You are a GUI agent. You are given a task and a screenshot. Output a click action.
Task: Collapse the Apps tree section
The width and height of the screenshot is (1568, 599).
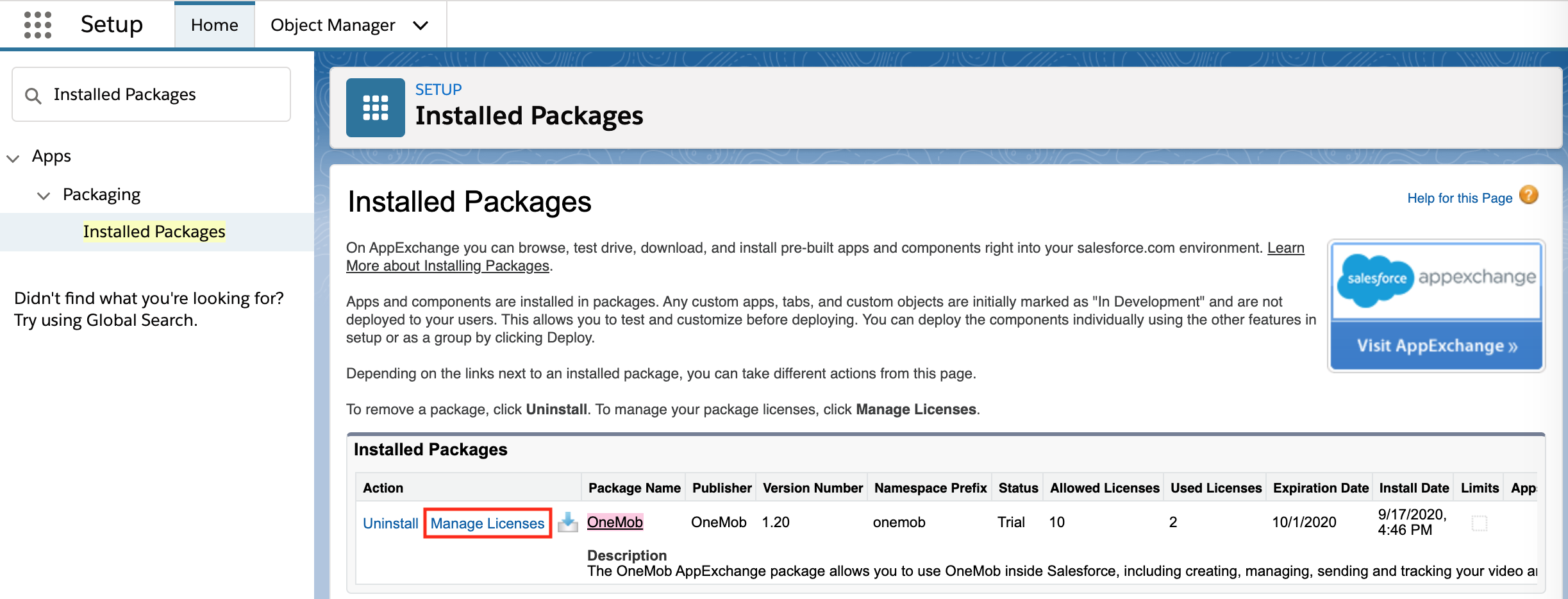pos(13,158)
